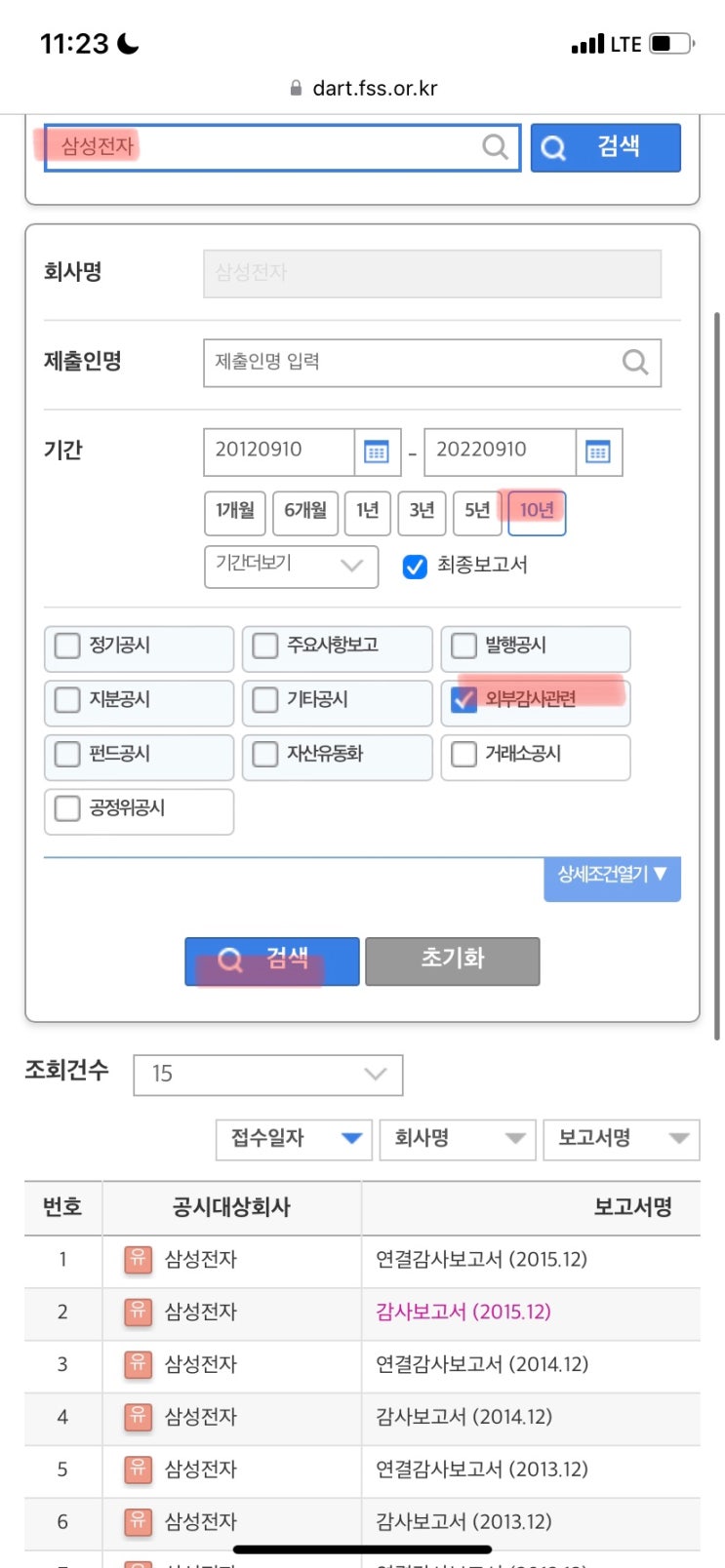Uncheck the 외부감사관련 checkbox
Viewport: 725px width, 1568px height.
[x=463, y=699]
